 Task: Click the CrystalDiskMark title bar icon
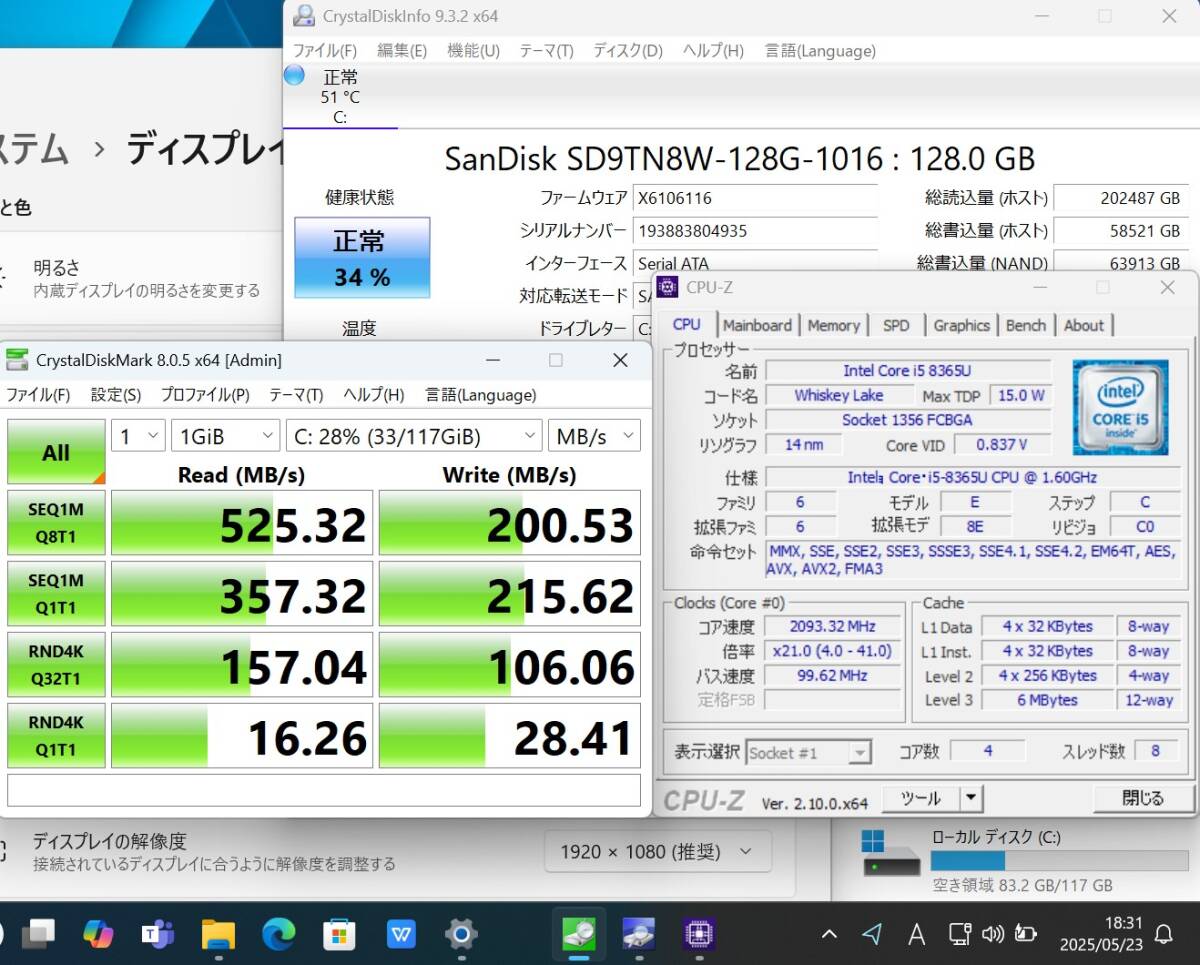pos(17,360)
